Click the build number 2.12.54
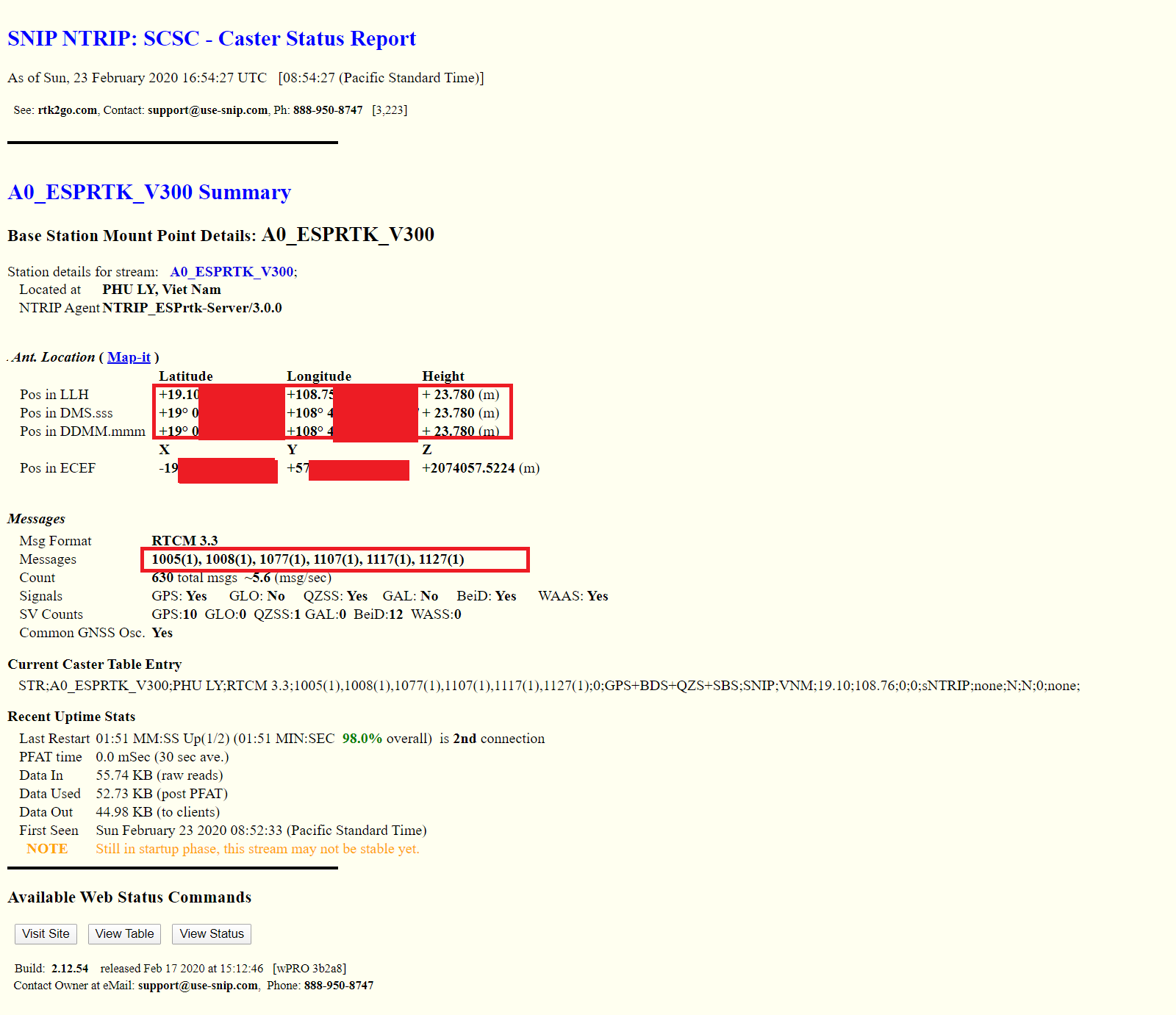 click(70, 969)
